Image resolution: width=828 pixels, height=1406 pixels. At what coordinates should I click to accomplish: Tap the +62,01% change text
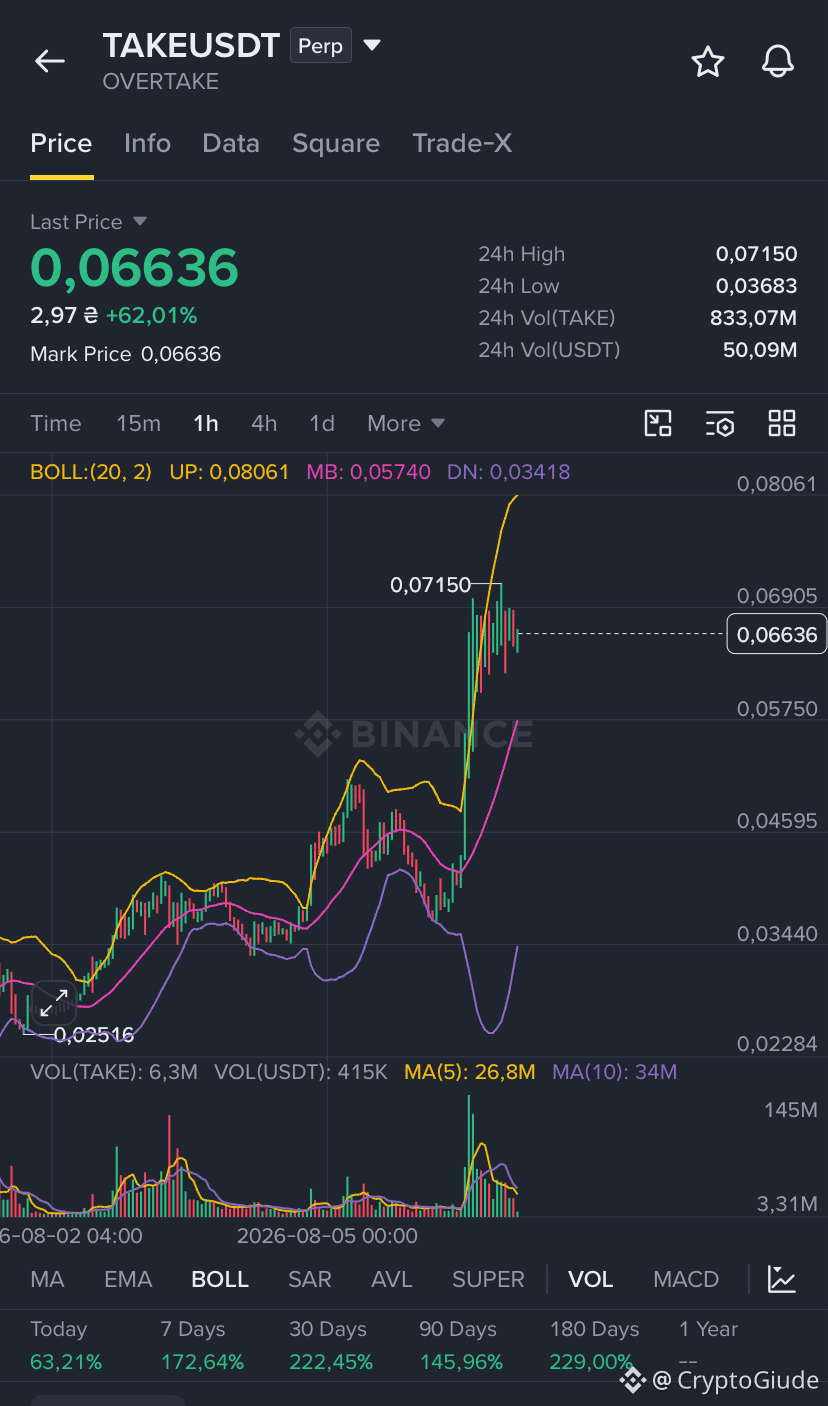[151, 316]
